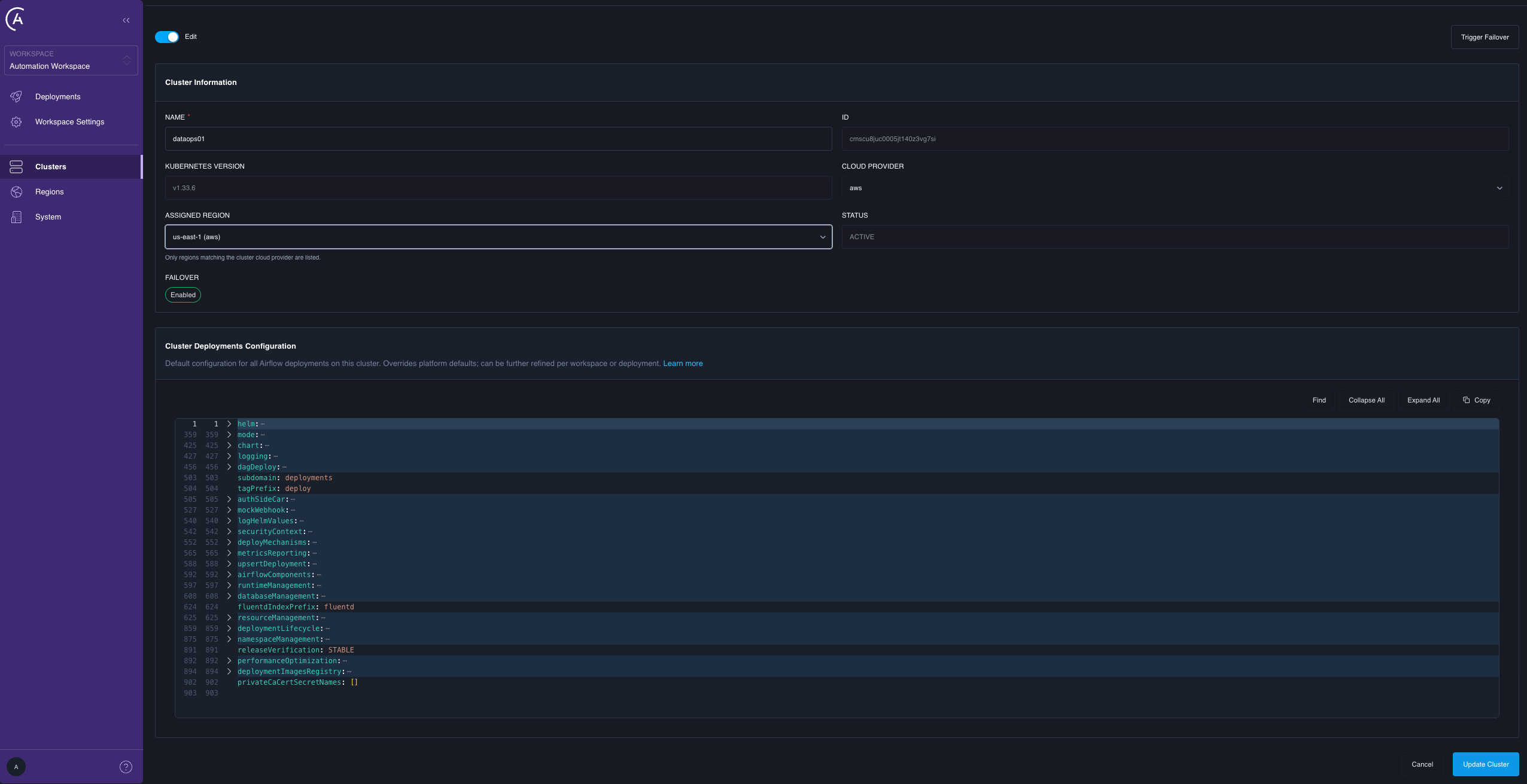1527x784 pixels.
Task: Expand the mode section
Action: click(229, 435)
